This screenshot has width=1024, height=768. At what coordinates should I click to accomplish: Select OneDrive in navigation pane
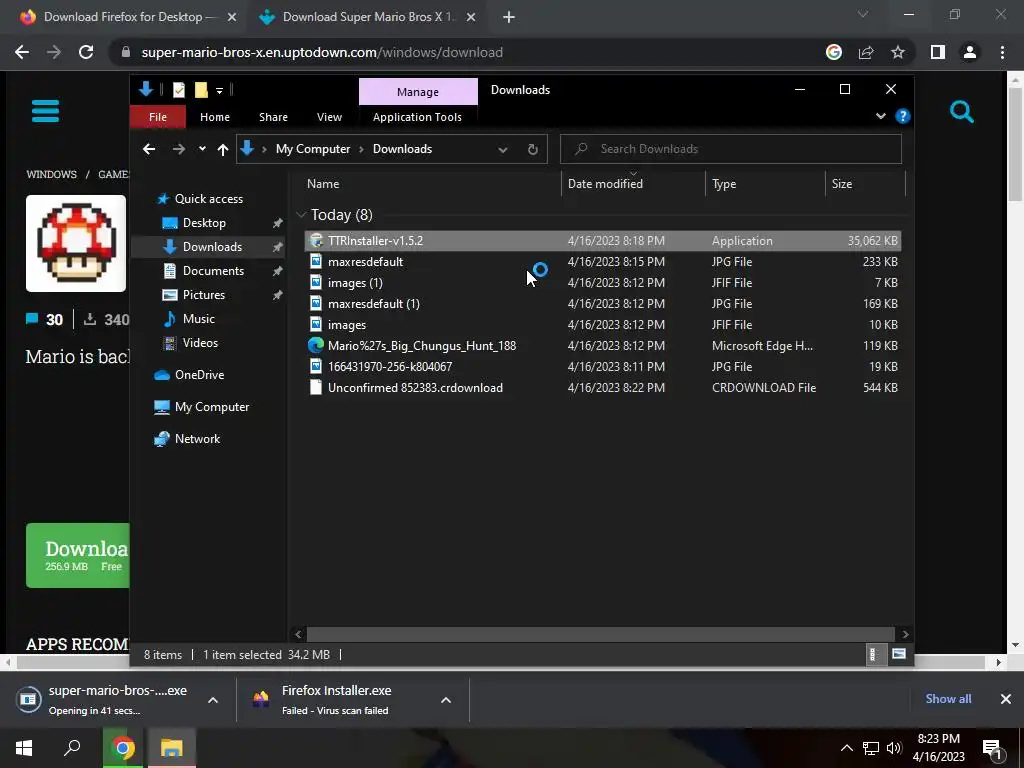[199, 375]
